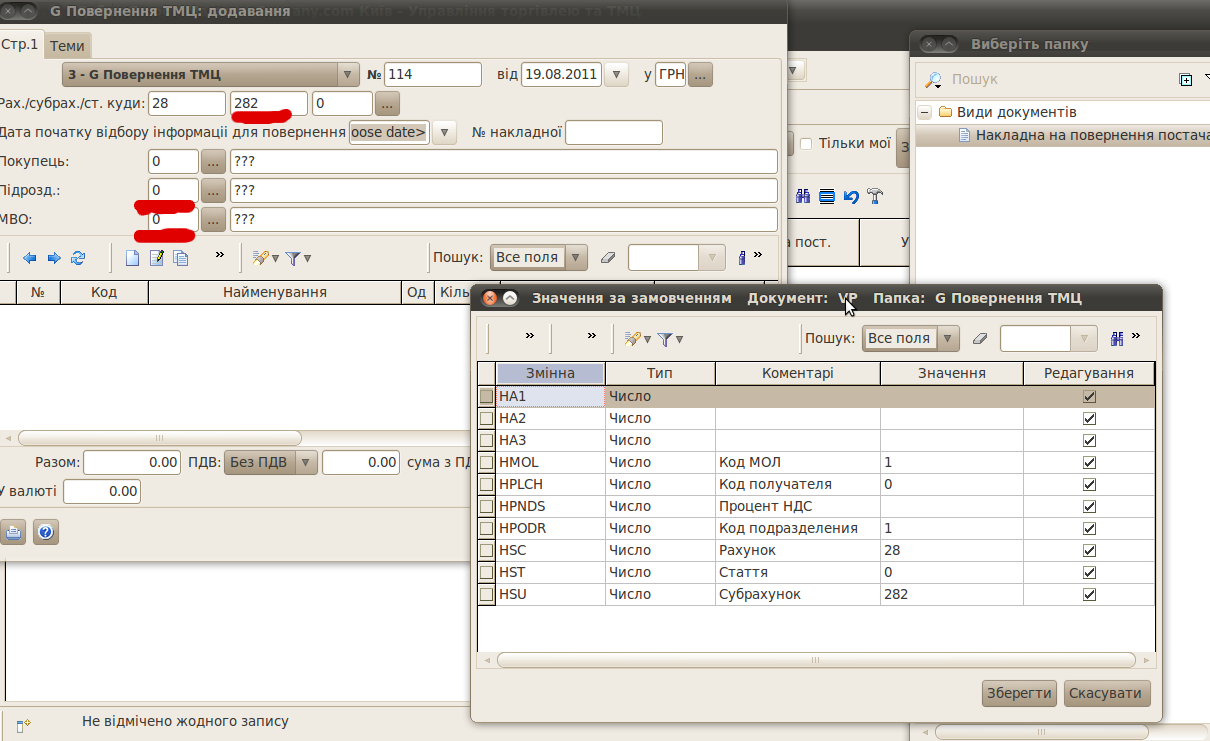Toggle the Редагування checkbox for HPLCH

click(x=1089, y=484)
